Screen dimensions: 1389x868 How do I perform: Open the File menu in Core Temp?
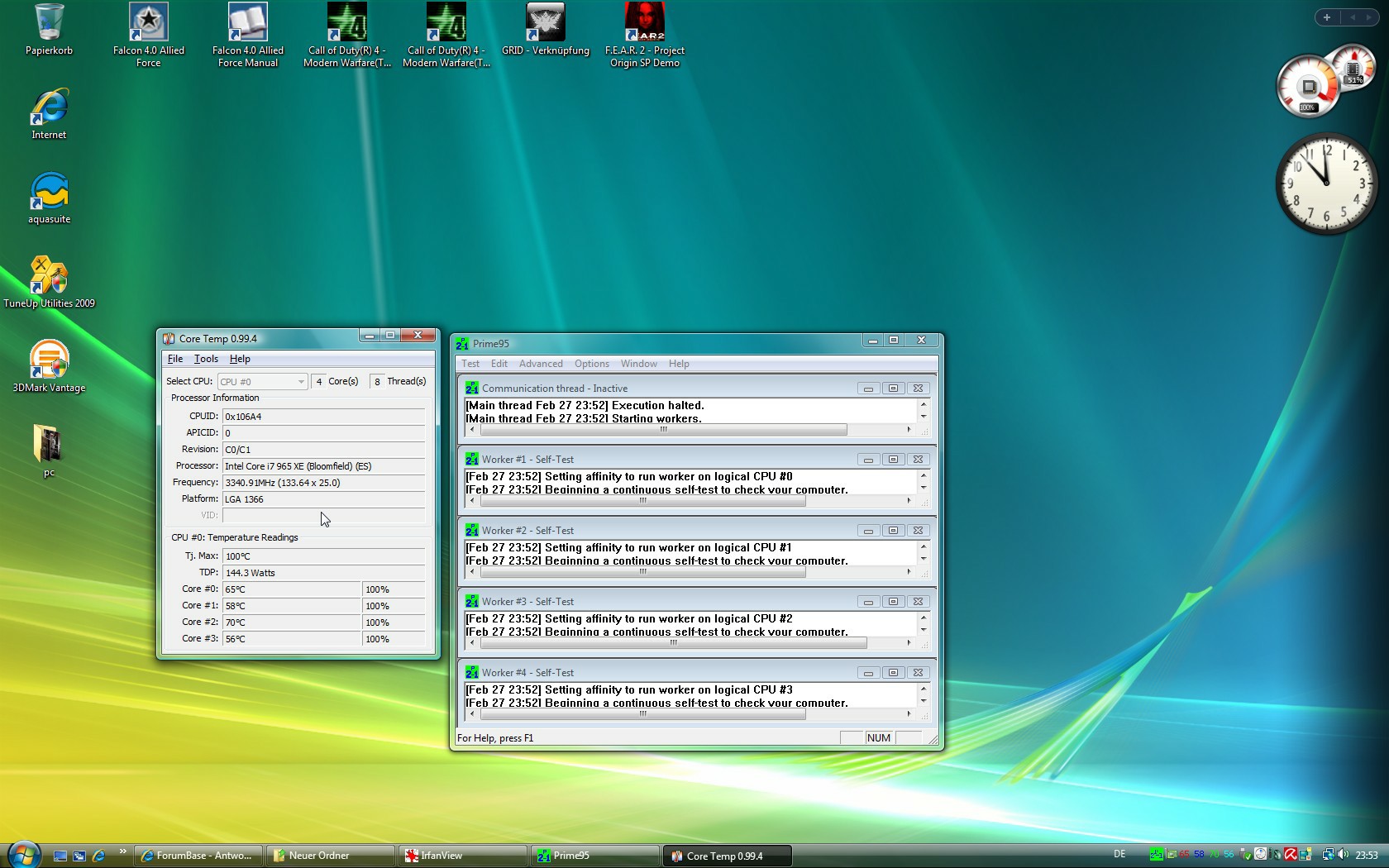coord(175,359)
